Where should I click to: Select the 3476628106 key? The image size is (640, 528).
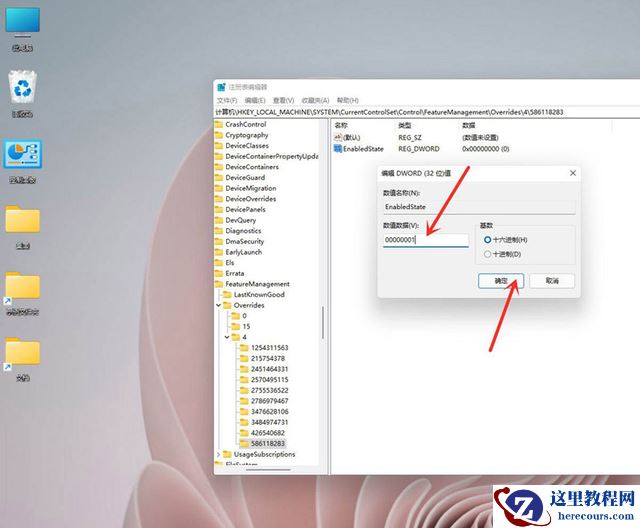[x=269, y=411]
